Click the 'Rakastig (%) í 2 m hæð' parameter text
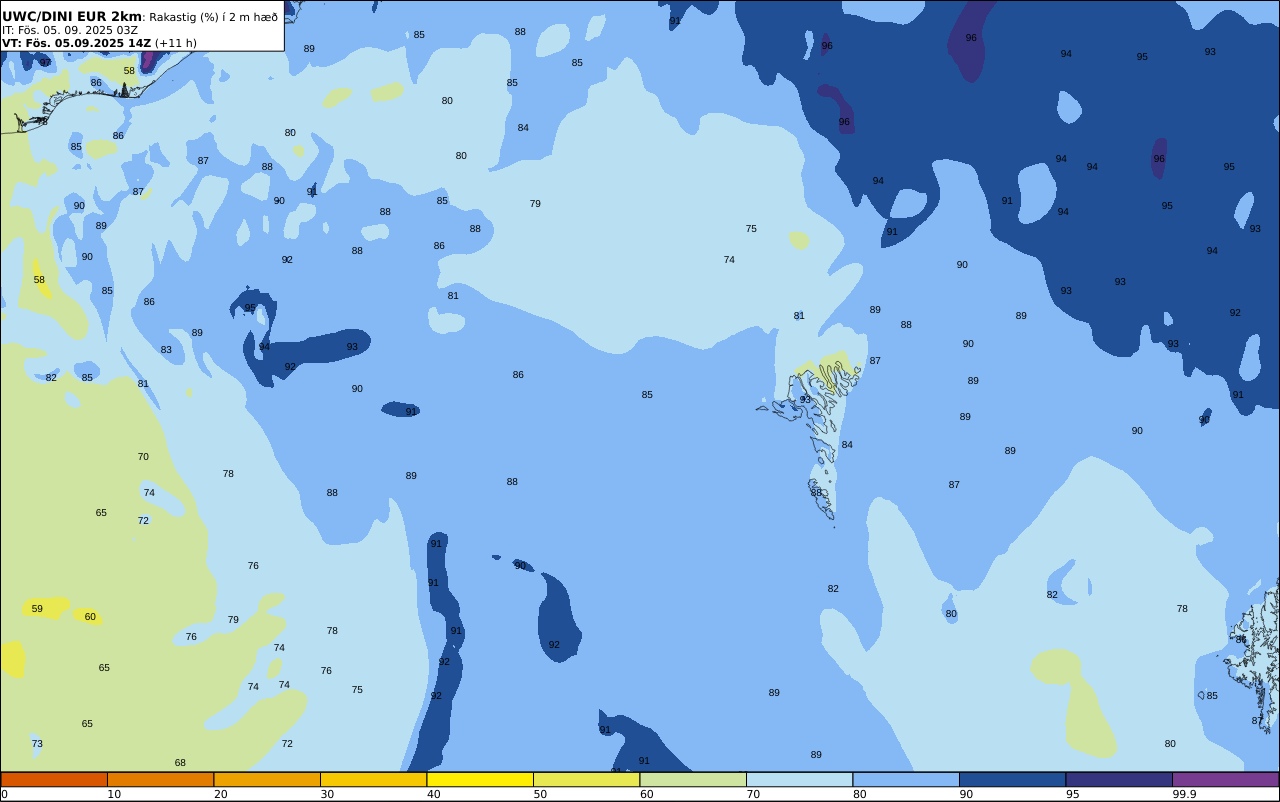The height and width of the screenshot is (802, 1280). 214,17
